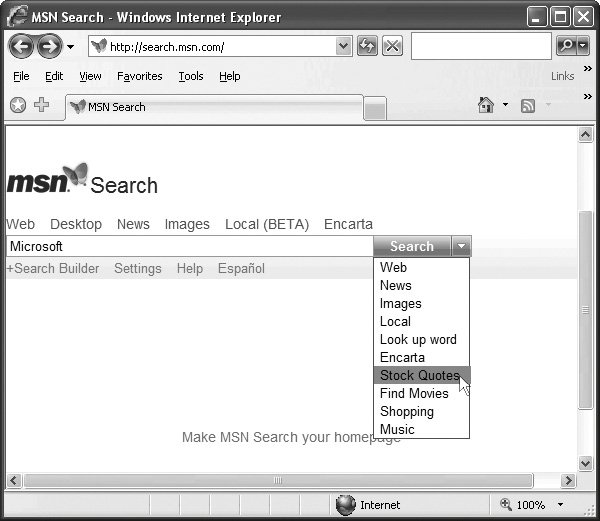
Task: Choose Music in the dropdown list
Action: coord(421,429)
